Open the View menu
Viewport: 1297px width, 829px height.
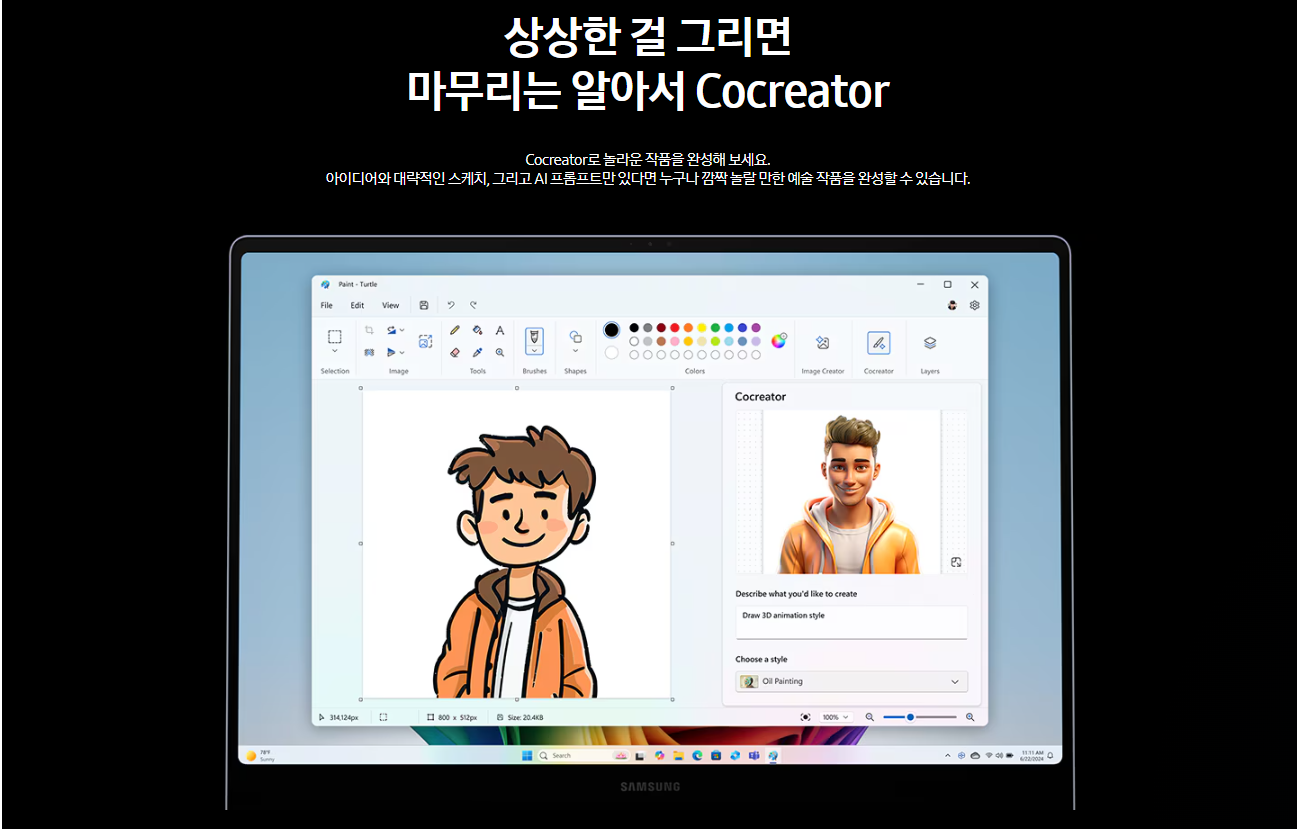click(x=390, y=305)
